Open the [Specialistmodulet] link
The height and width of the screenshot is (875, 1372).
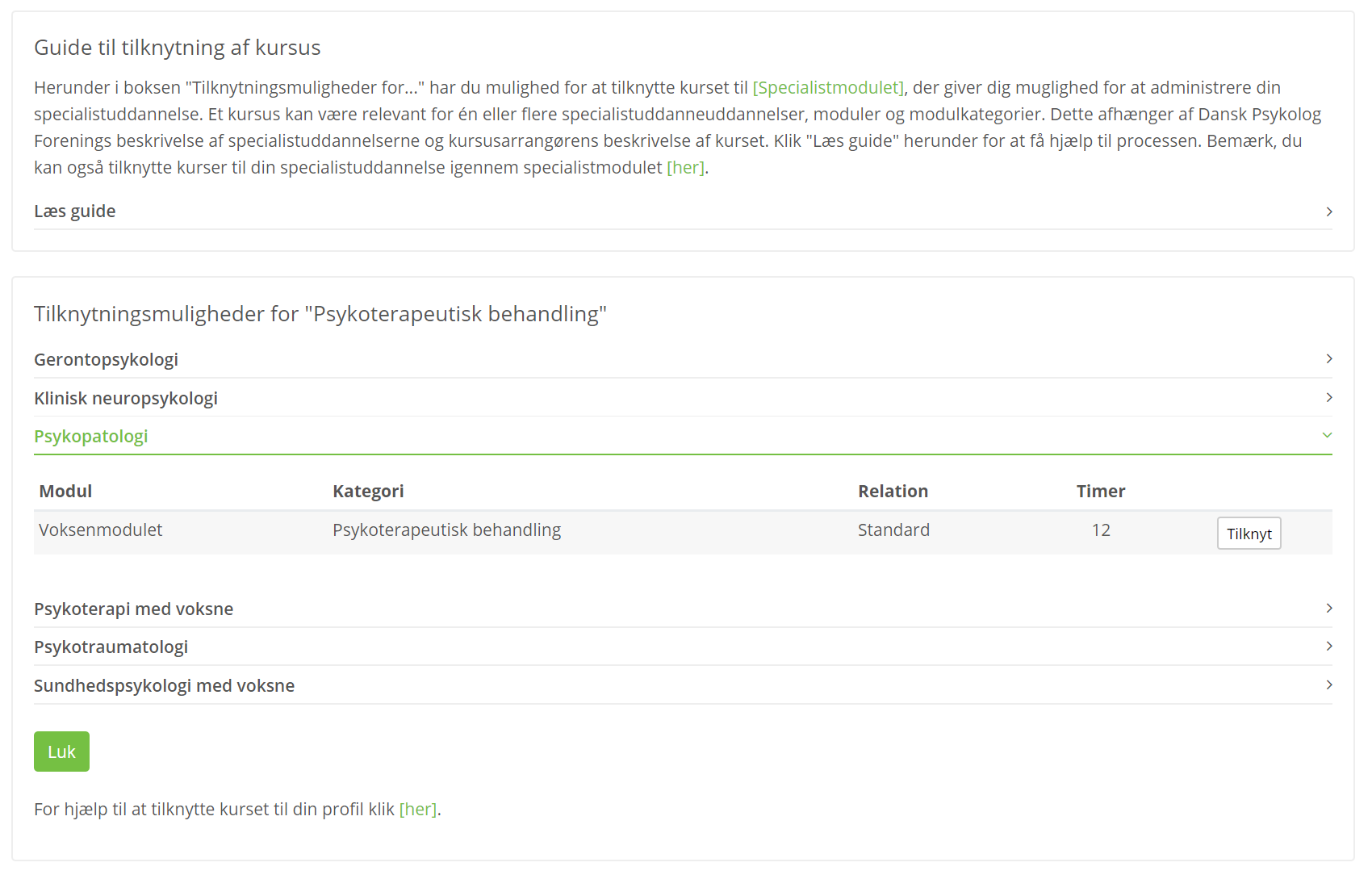[828, 87]
